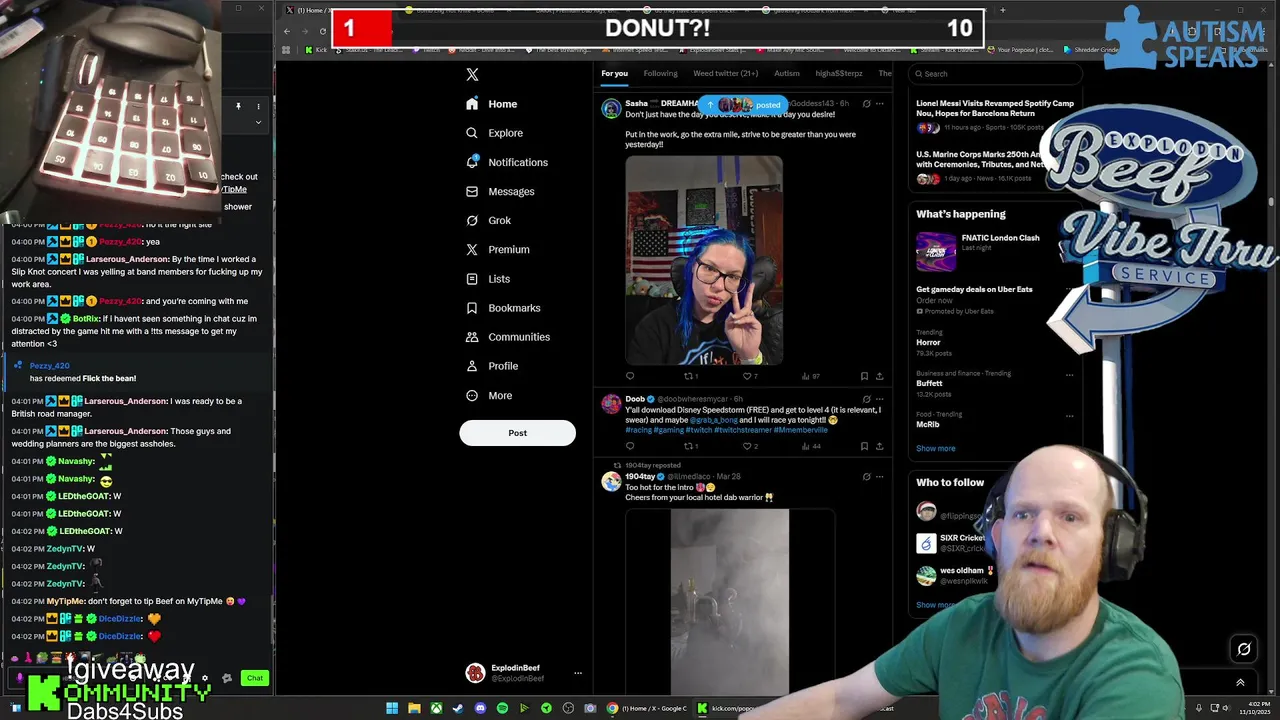The width and height of the screenshot is (1280, 720).
Task: Click the blue Post button
Action: pyautogui.click(x=517, y=433)
